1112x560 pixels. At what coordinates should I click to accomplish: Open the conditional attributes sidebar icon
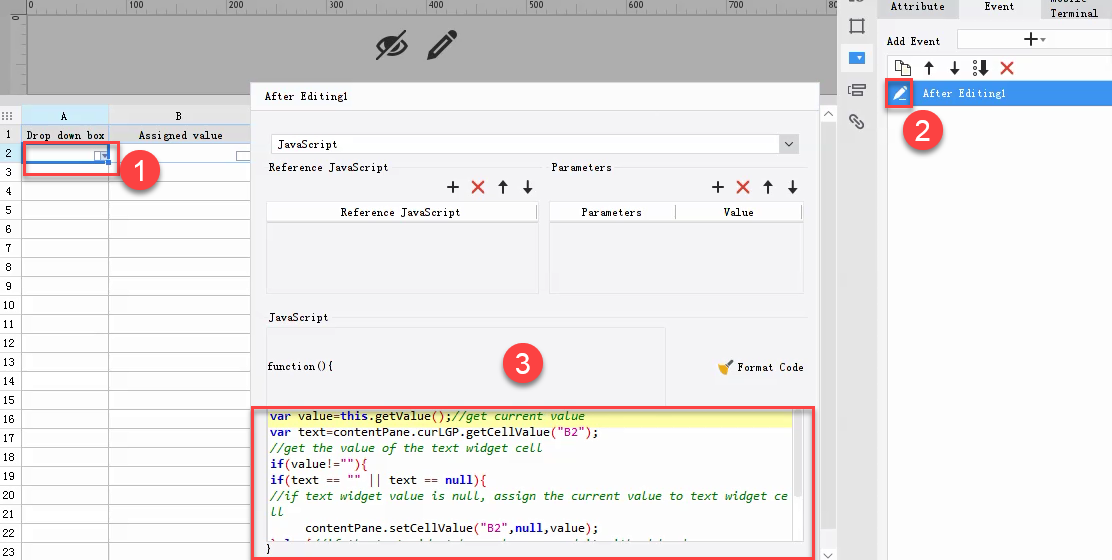[x=857, y=90]
